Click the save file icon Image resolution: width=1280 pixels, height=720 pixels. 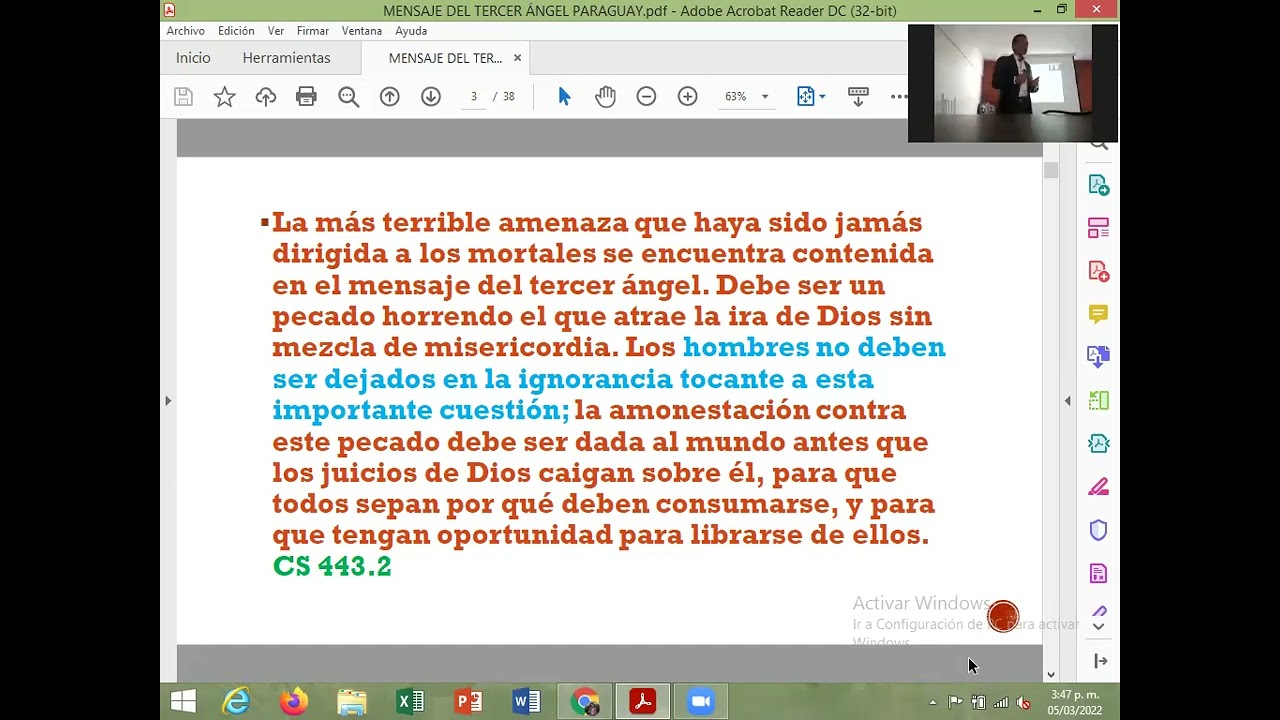[183, 97]
